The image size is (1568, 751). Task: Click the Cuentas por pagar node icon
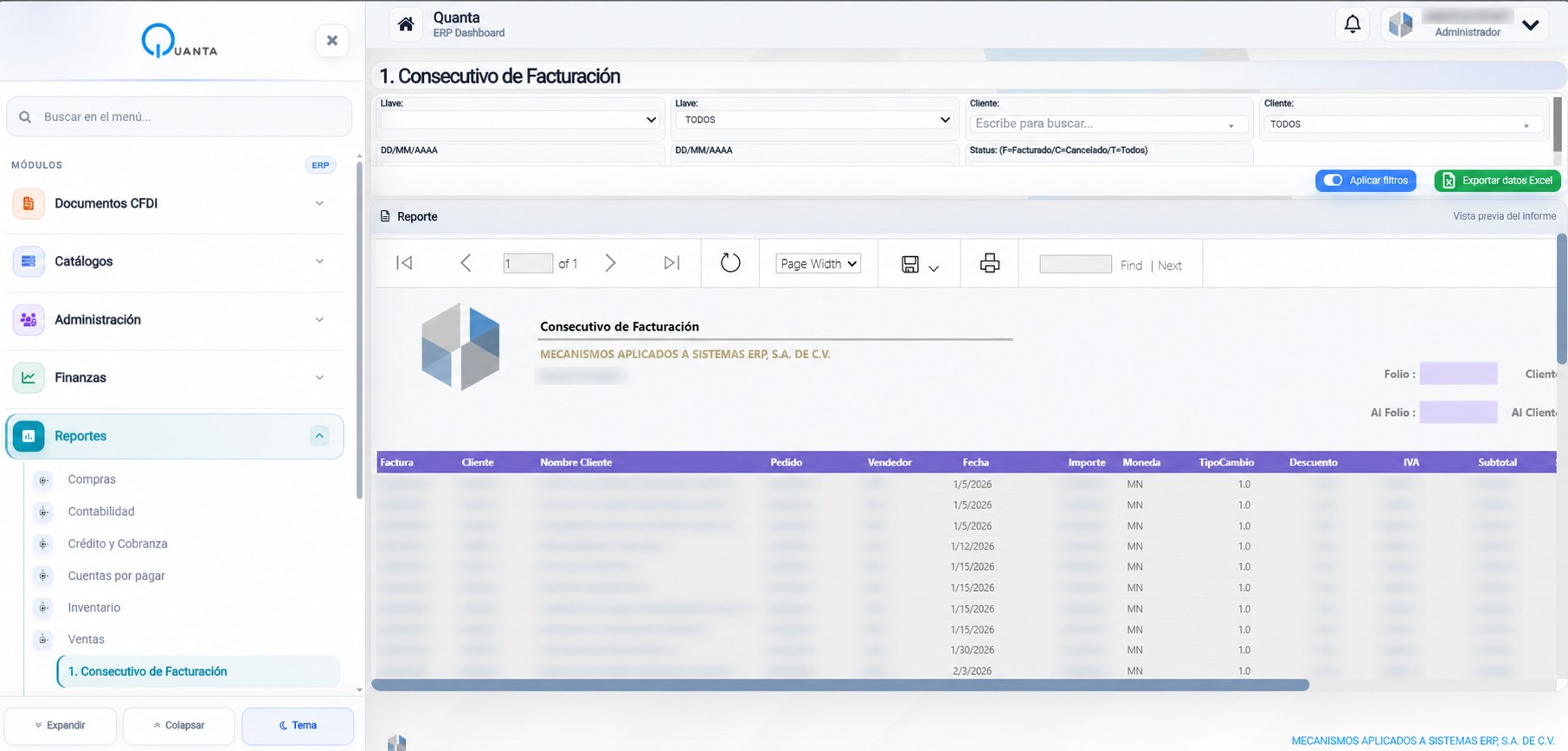[x=43, y=576]
